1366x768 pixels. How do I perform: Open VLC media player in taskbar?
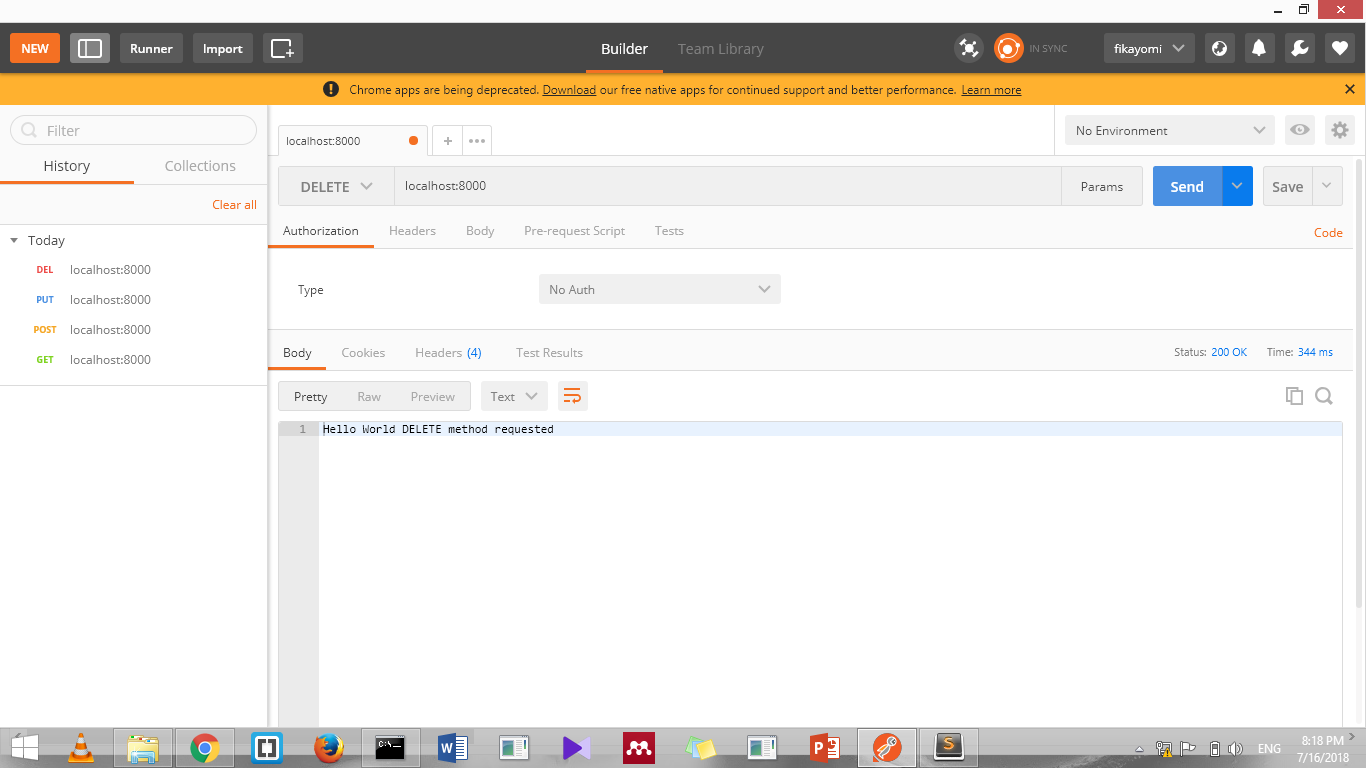[x=81, y=747]
